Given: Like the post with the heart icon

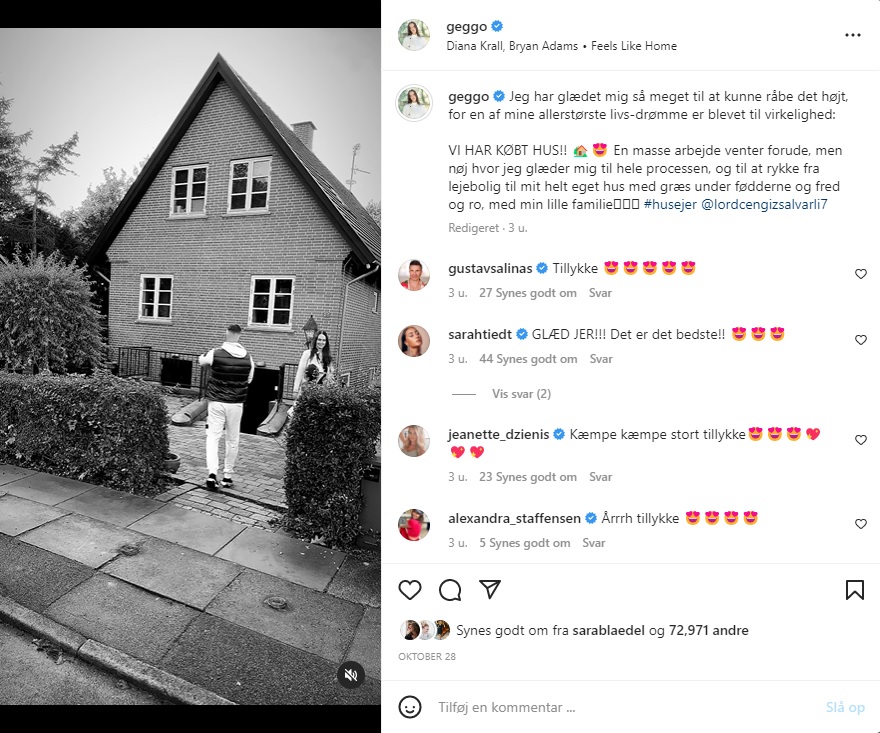Looking at the screenshot, I should coord(410,589).
